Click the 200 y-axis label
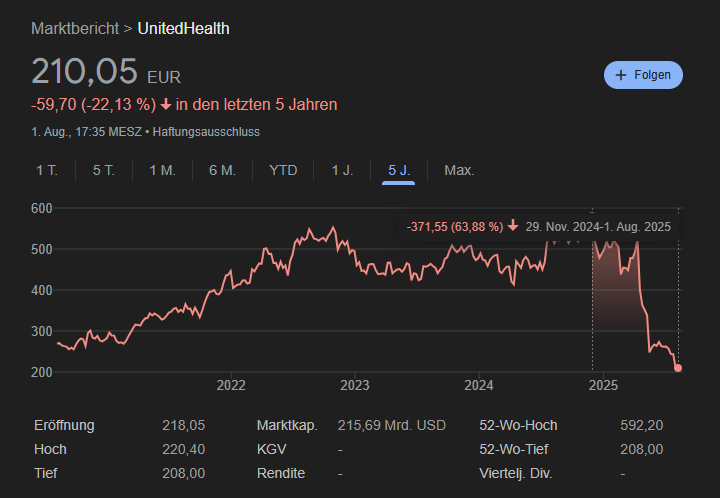The height and width of the screenshot is (498, 720). click(42, 372)
